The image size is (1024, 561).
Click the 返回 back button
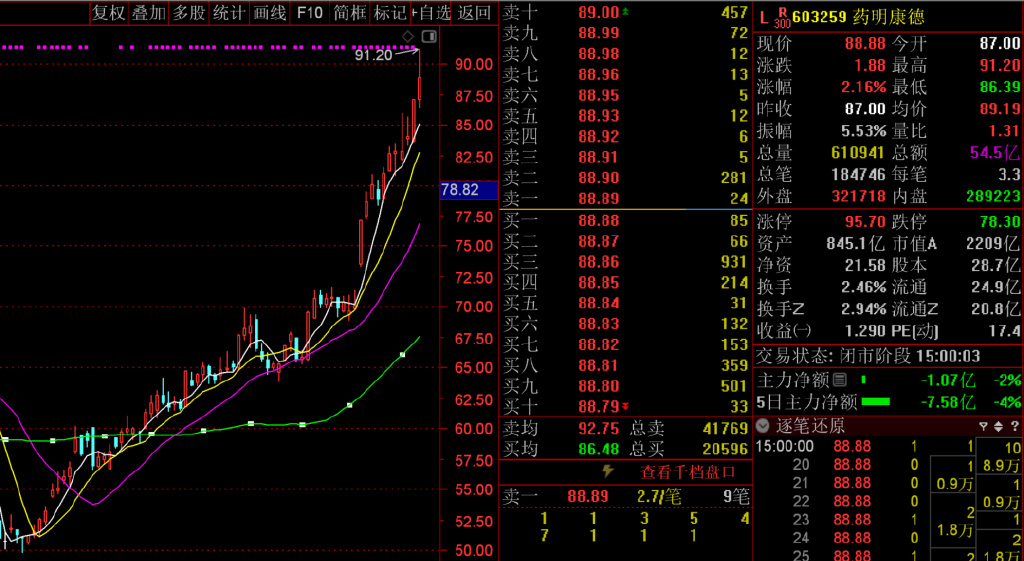click(x=475, y=13)
